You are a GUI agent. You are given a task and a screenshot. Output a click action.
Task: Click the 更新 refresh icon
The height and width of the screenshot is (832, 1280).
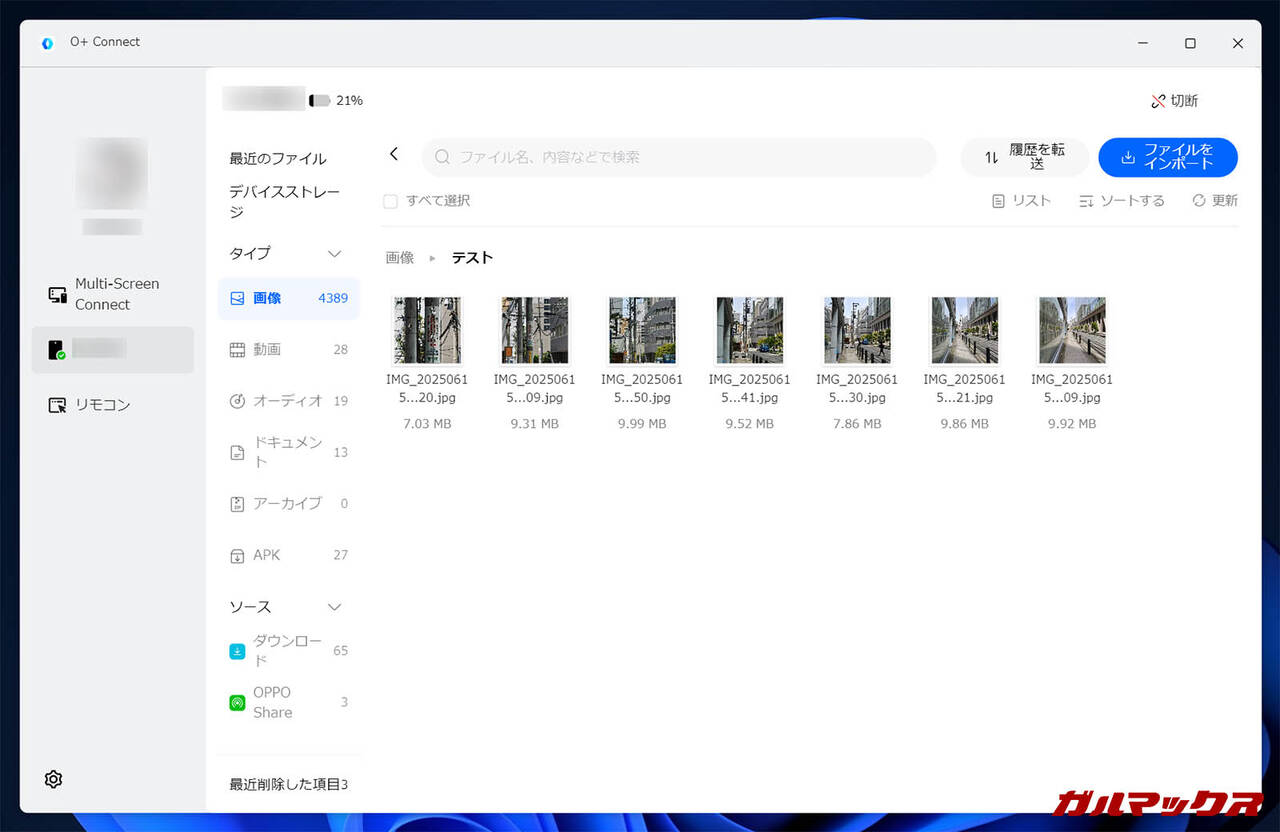pyautogui.click(x=1199, y=201)
